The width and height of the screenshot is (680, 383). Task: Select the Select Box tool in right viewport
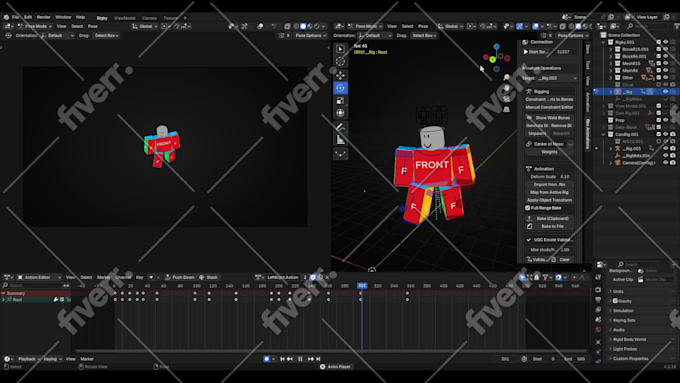click(x=340, y=49)
